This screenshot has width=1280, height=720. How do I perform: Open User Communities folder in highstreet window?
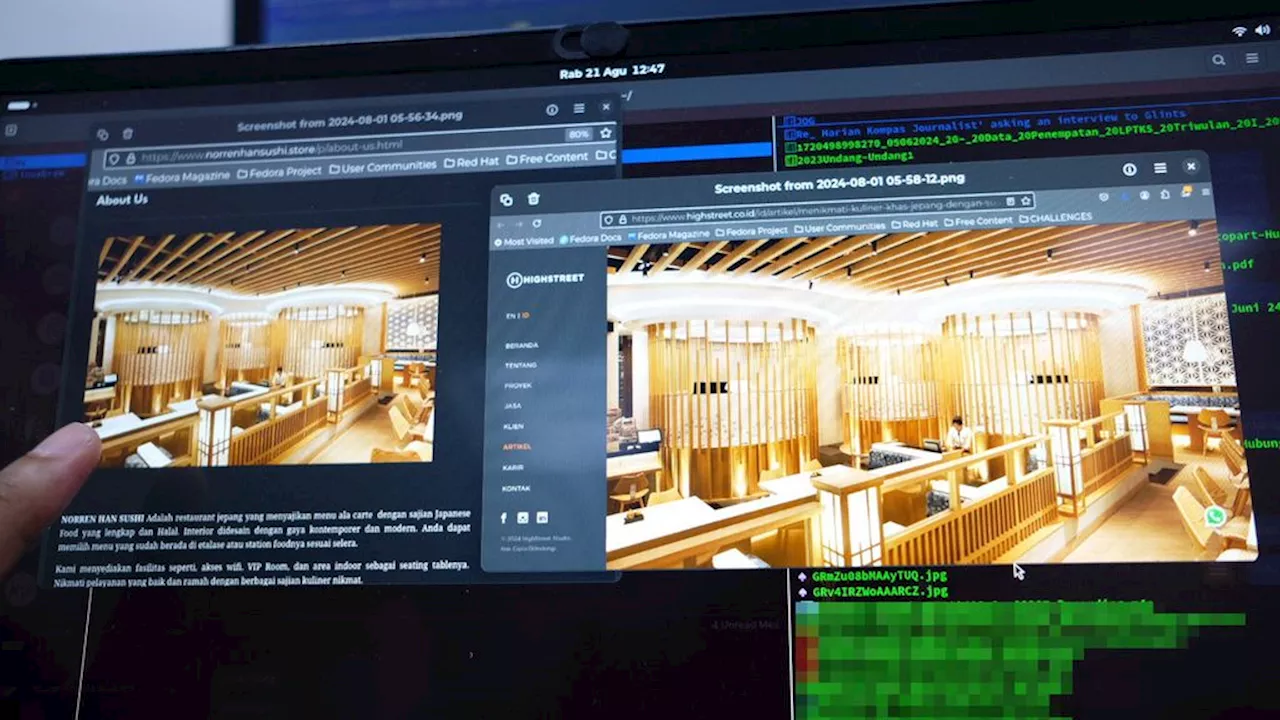(840, 227)
